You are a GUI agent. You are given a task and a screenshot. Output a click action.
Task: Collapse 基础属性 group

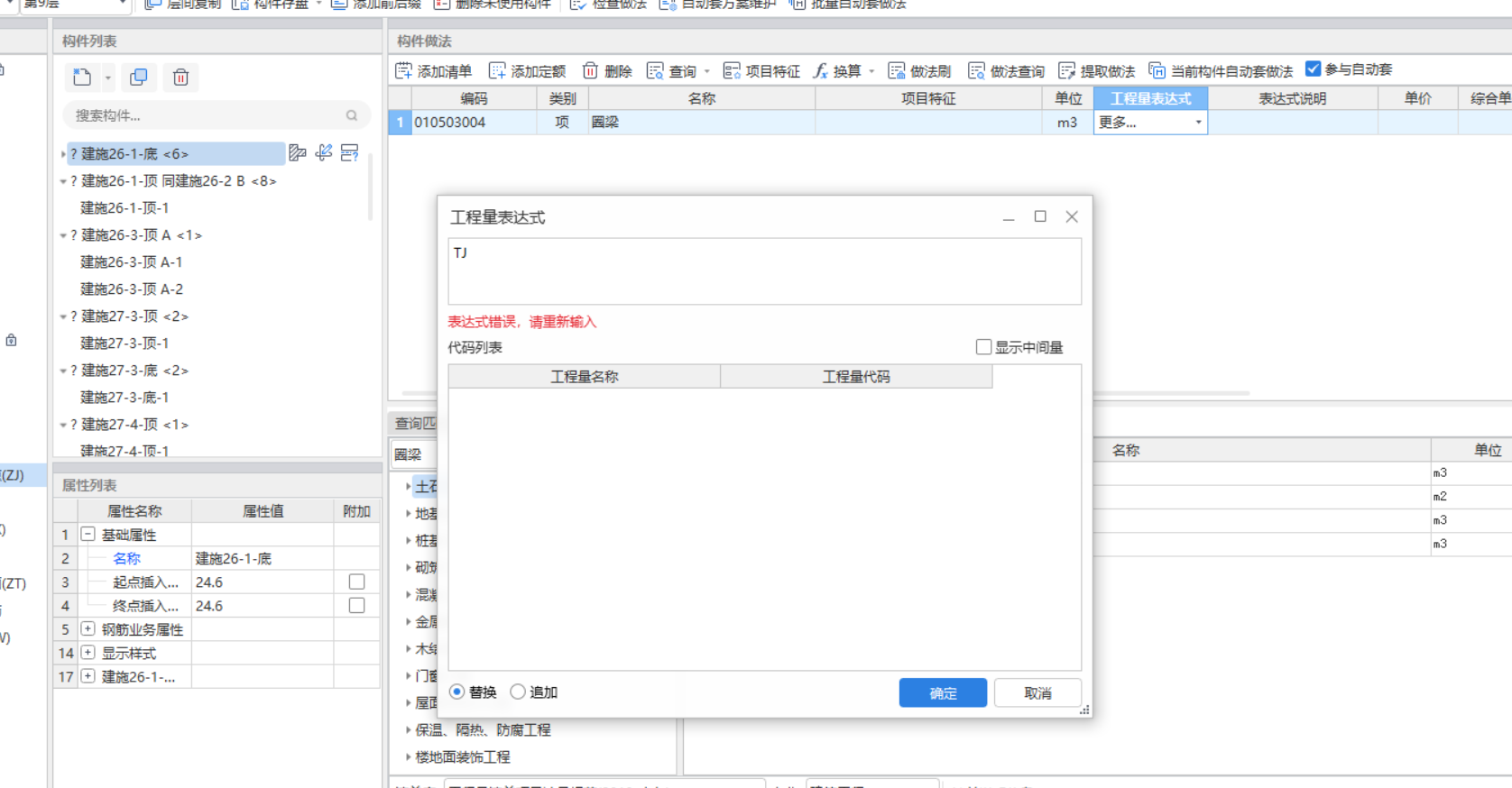point(88,534)
